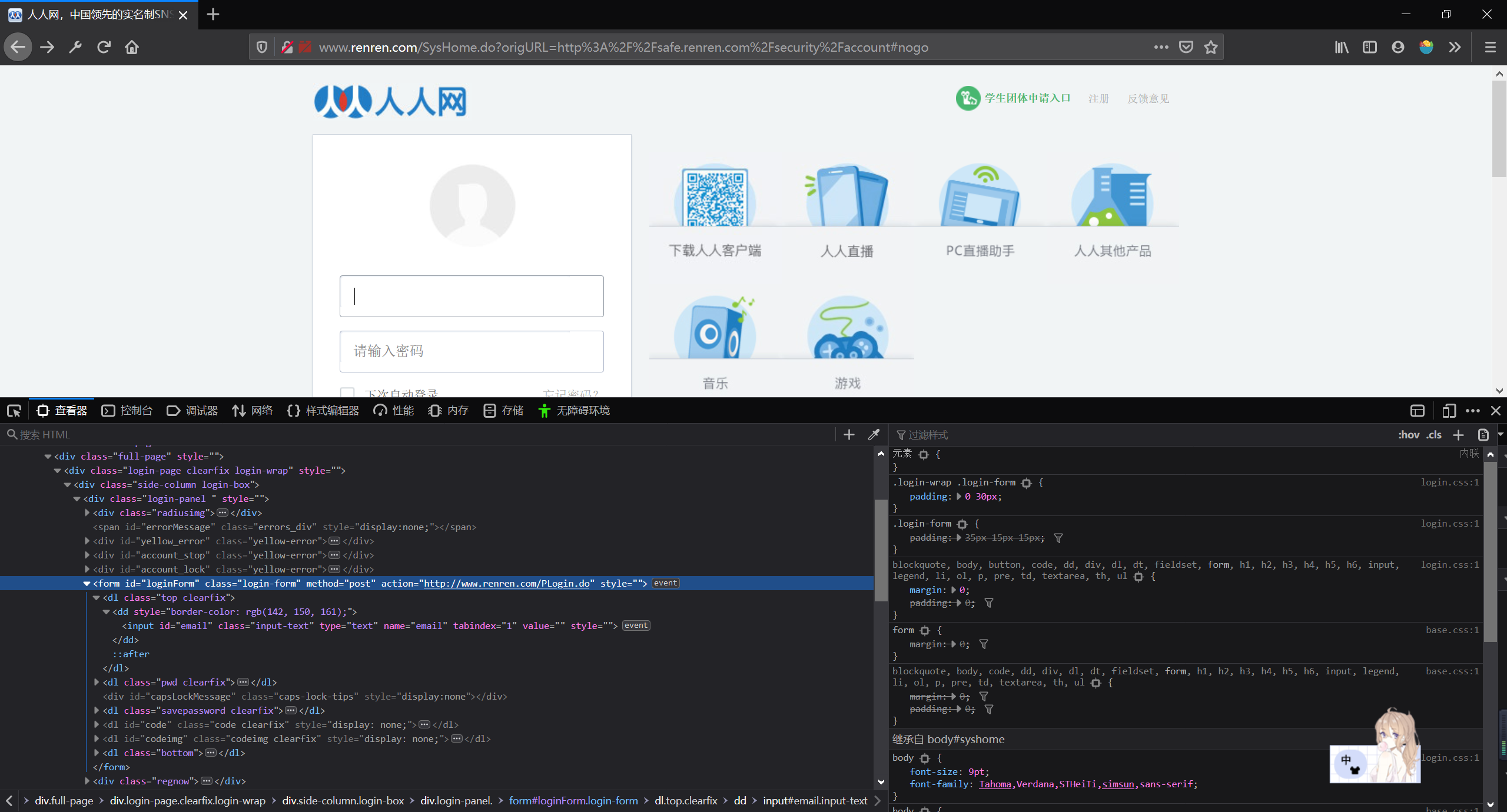Click the tracking protection shield icon
The width and height of the screenshot is (1507, 812).
[262, 47]
